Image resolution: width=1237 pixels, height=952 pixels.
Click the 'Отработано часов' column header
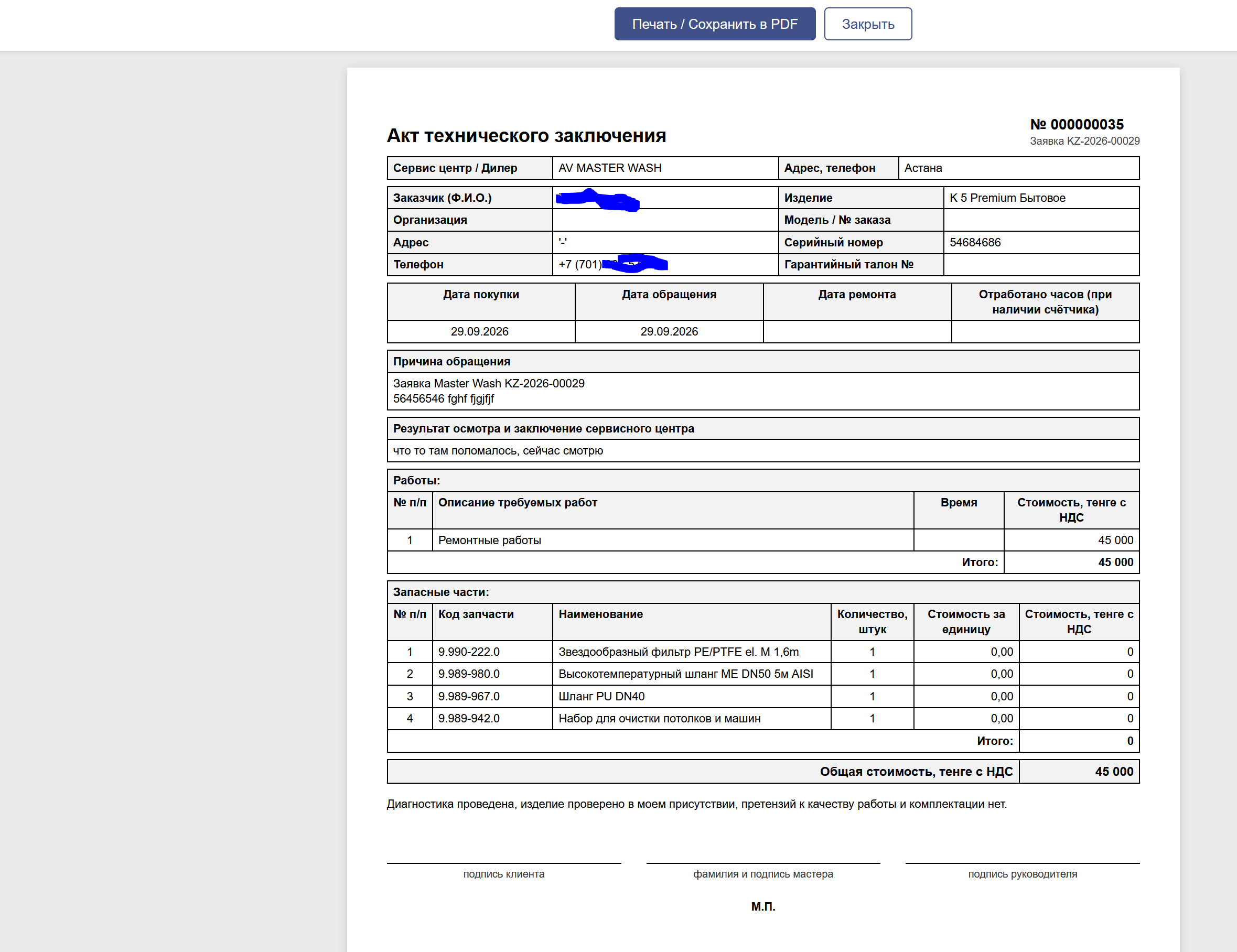point(1045,302)
